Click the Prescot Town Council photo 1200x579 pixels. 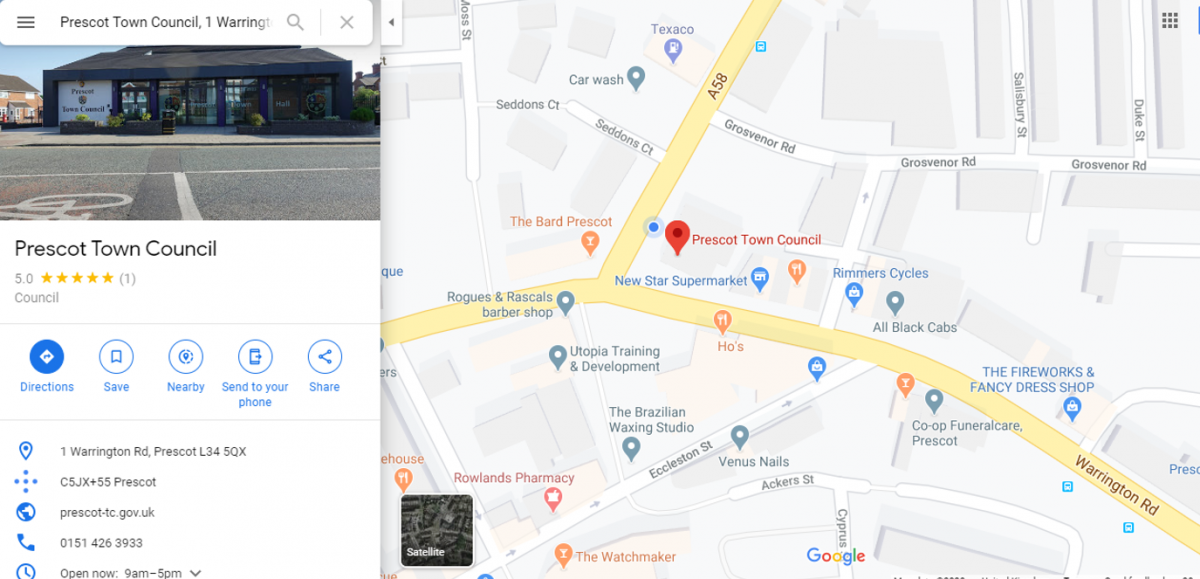[190, 110]
